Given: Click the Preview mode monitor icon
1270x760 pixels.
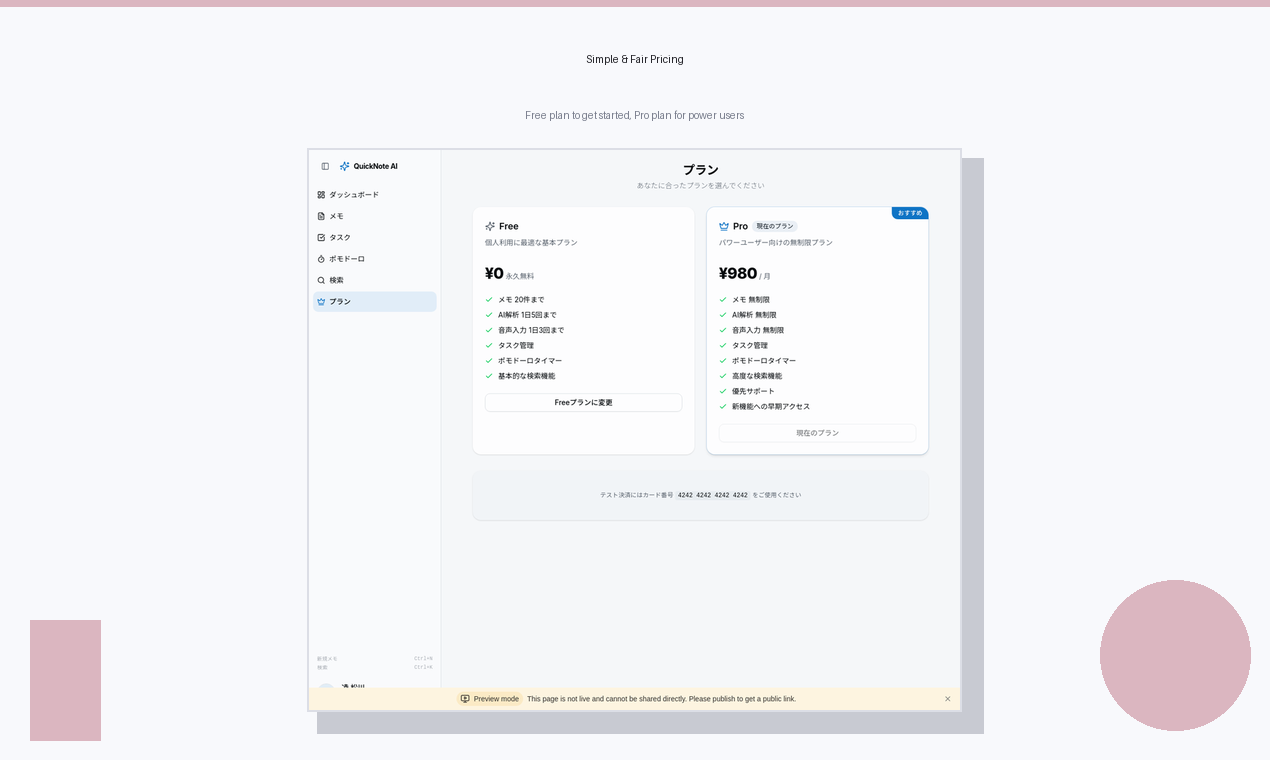Looking at the screenshot, I should [464, 698].
